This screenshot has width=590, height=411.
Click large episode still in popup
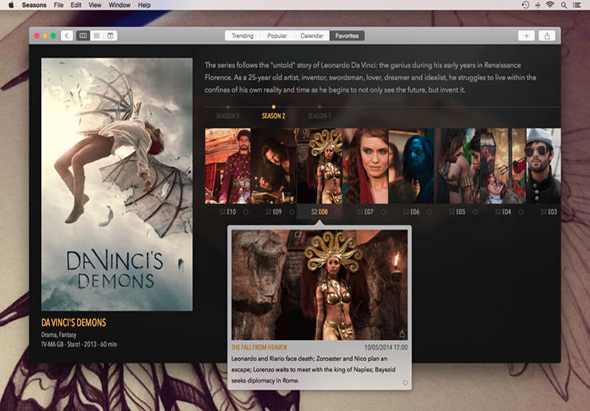(x=319, y=285)
